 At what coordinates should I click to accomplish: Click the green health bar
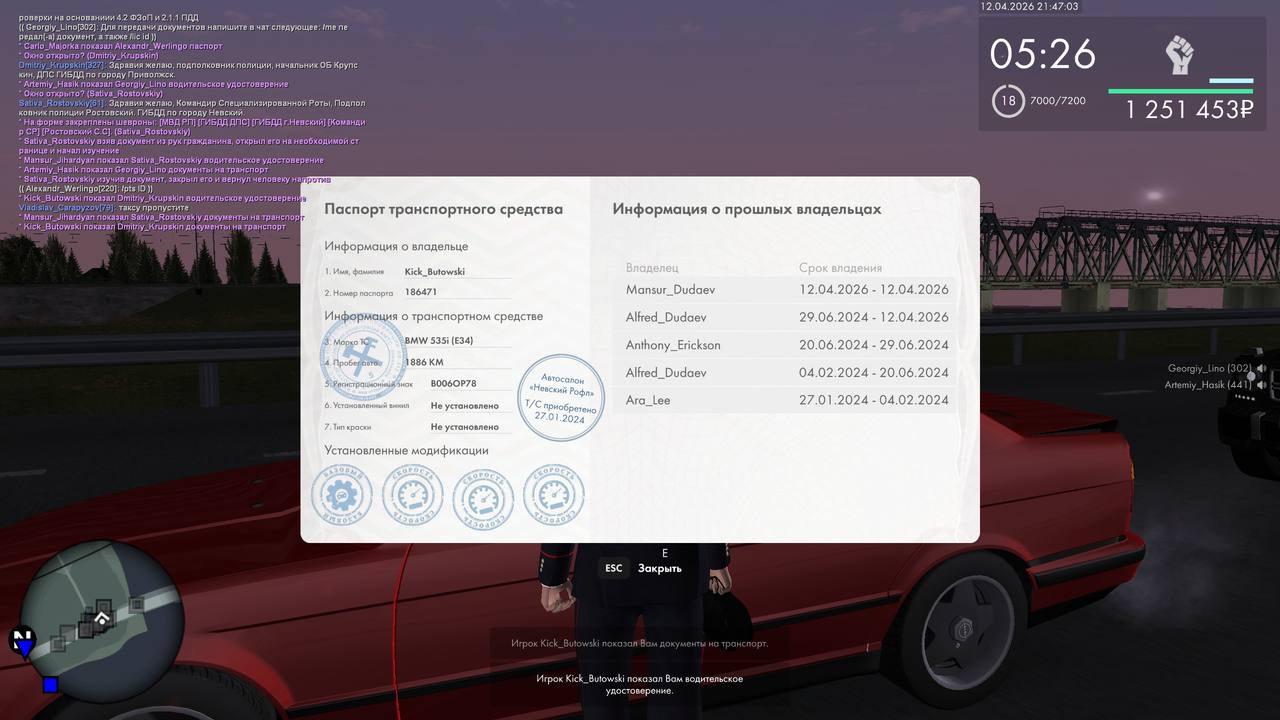point(1180,91)
